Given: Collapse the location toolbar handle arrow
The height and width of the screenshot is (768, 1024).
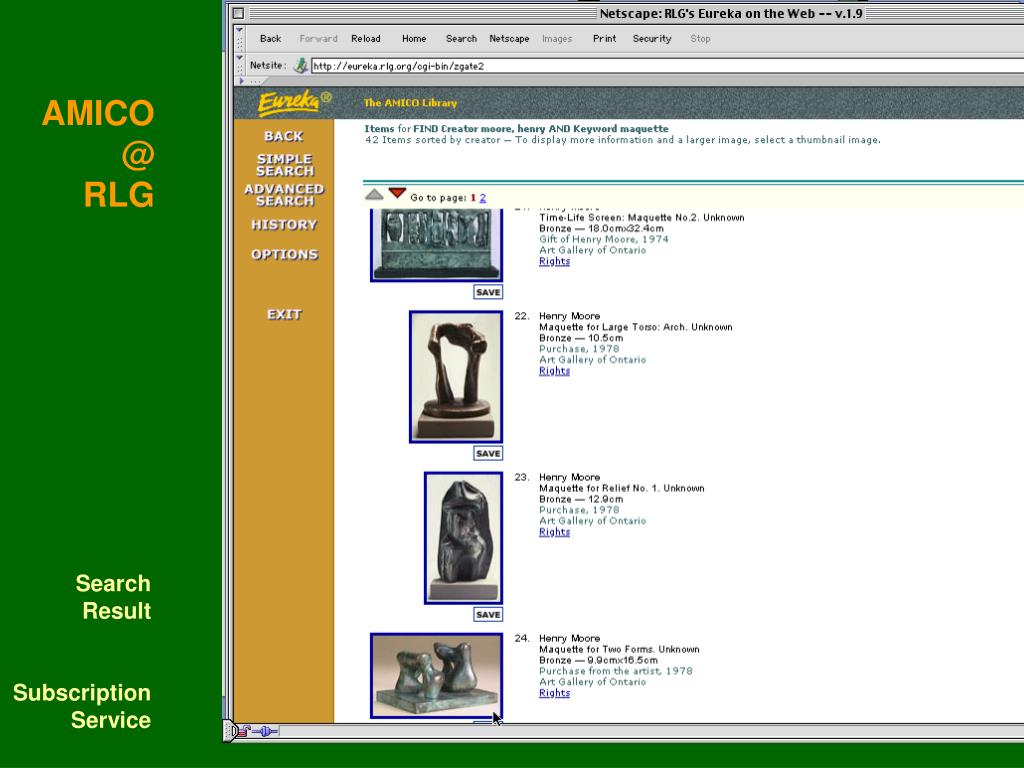Looking at the screenshot, I should coord(239,57).
